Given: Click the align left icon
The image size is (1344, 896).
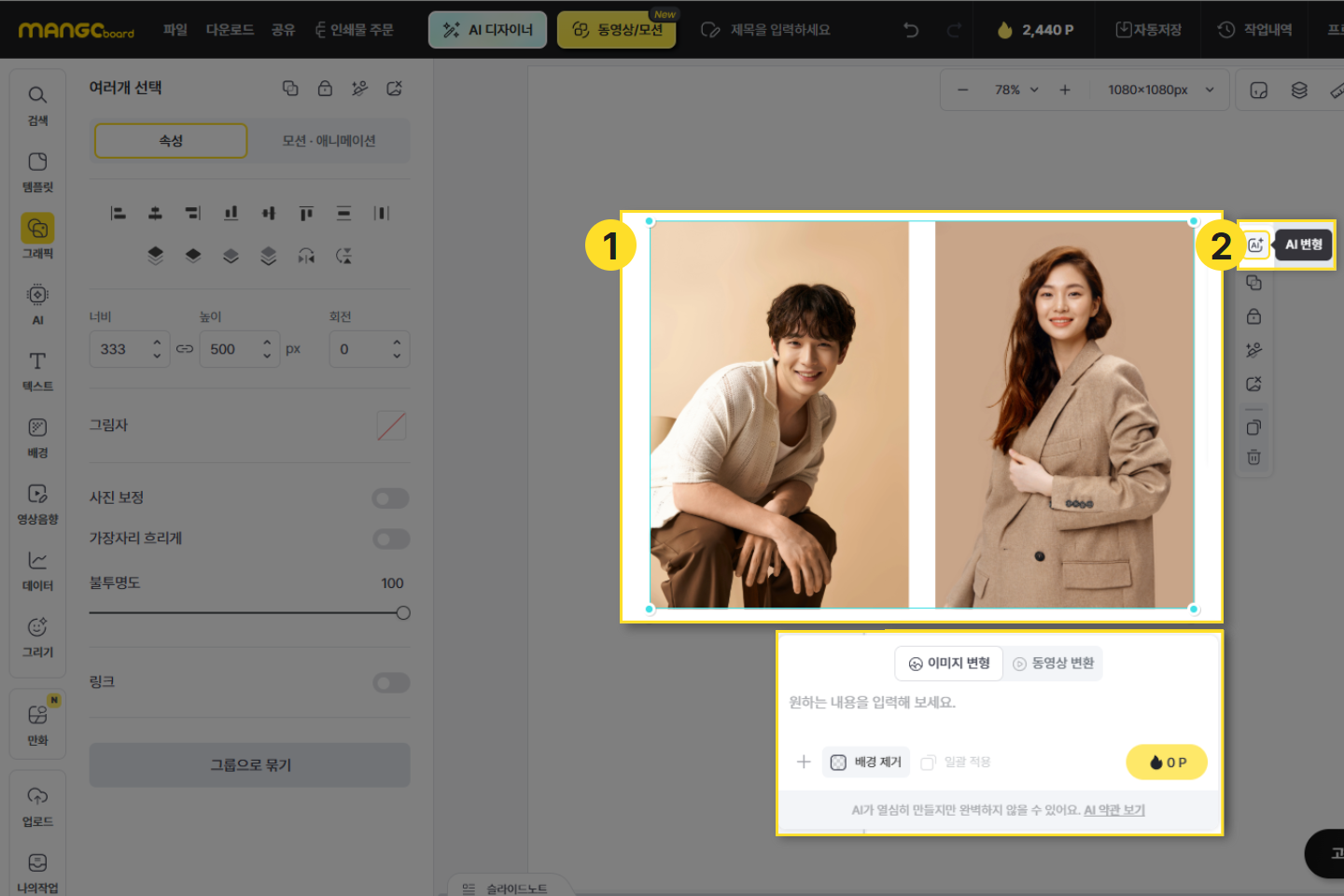Looking at the screenshot, I should click(118, 214).
